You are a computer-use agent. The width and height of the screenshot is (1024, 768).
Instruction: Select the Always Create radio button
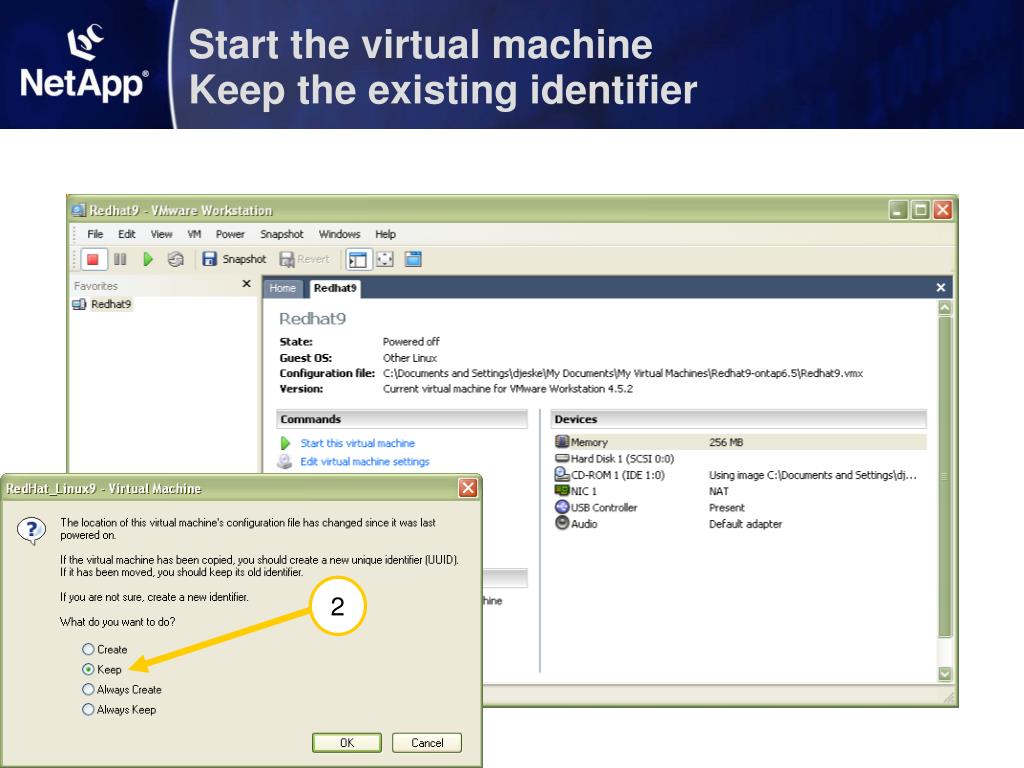click(88, 690)
